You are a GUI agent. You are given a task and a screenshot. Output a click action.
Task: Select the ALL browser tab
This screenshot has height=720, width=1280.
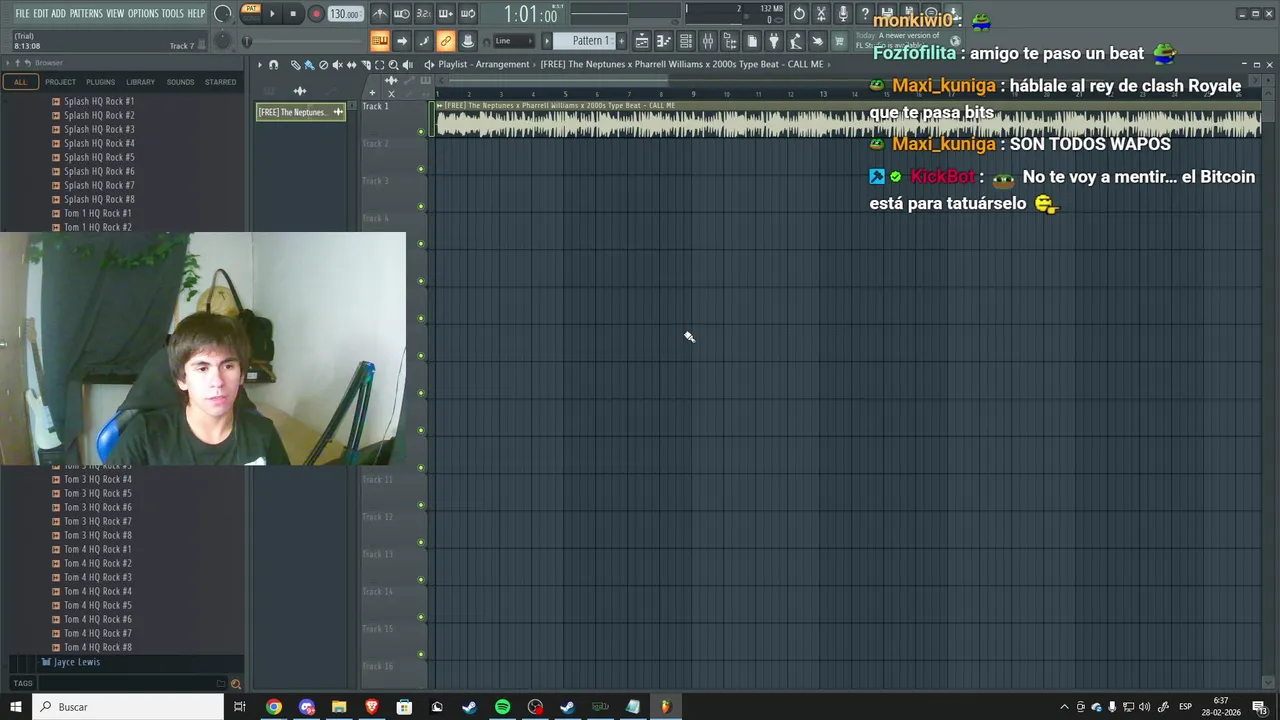click(x=20, y=82)
